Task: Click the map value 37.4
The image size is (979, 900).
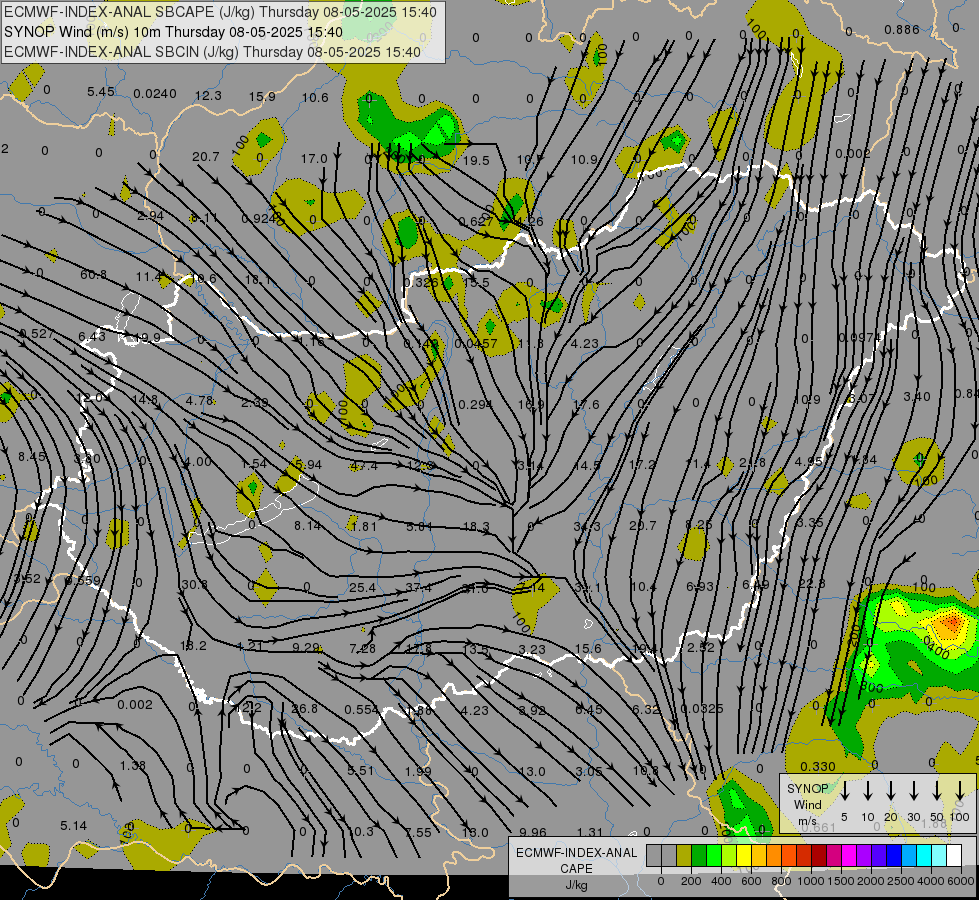Action: click(x=418, y=587)
